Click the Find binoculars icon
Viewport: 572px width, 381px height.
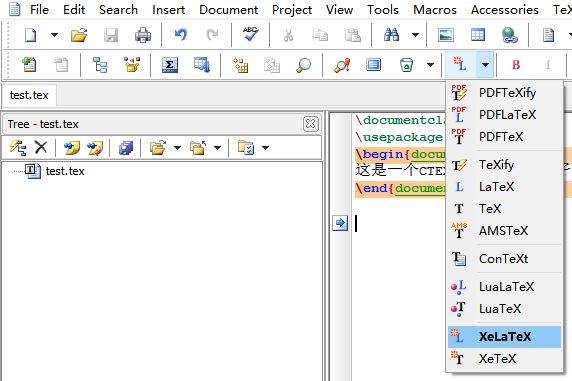pyautogui.click(x=391, y=35)
